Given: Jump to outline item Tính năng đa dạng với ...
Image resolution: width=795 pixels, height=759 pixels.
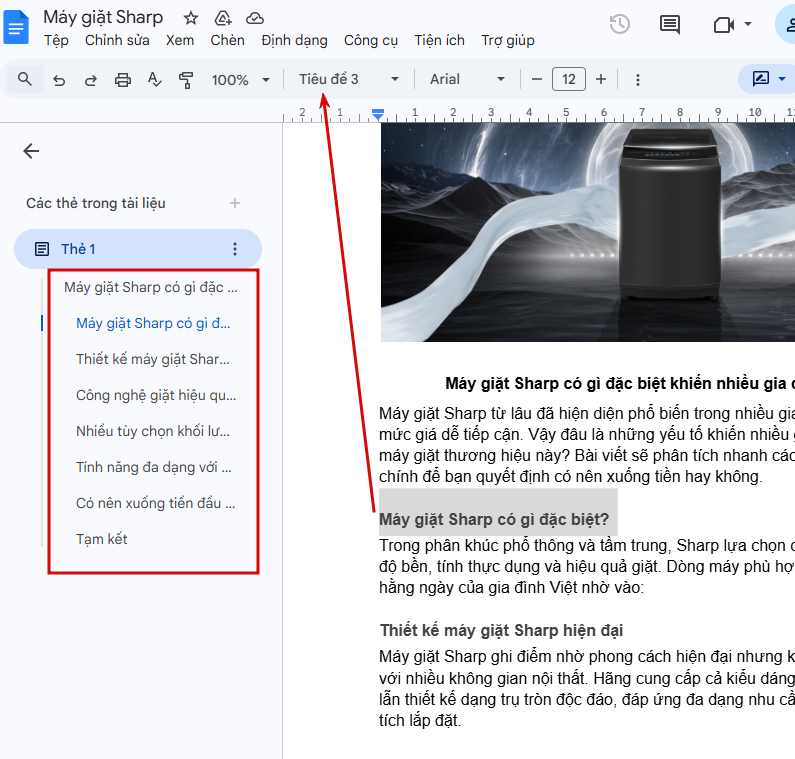Looking at the screenshot, I should click(x=154, y=467).
